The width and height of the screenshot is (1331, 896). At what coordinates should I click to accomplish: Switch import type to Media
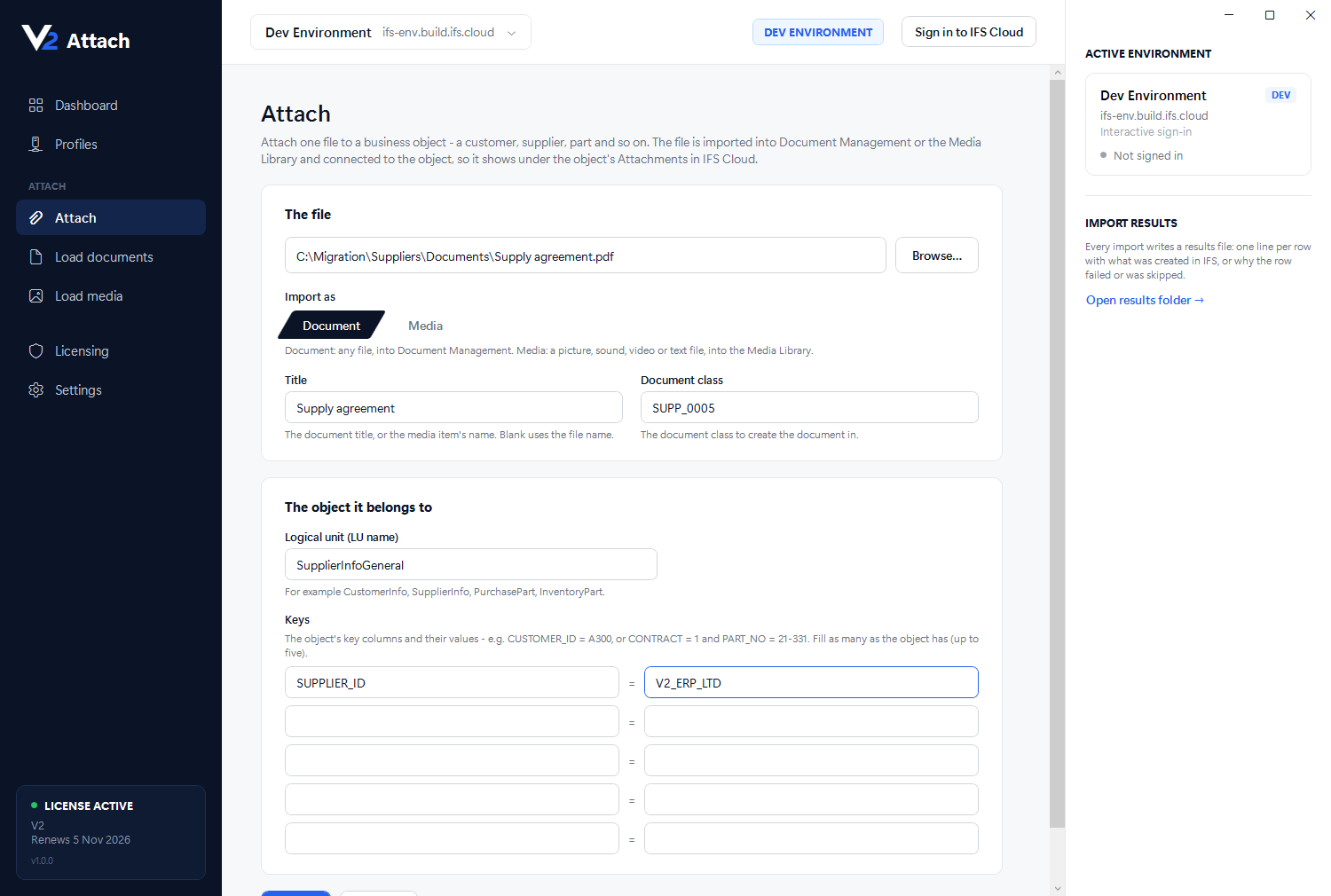425,326
